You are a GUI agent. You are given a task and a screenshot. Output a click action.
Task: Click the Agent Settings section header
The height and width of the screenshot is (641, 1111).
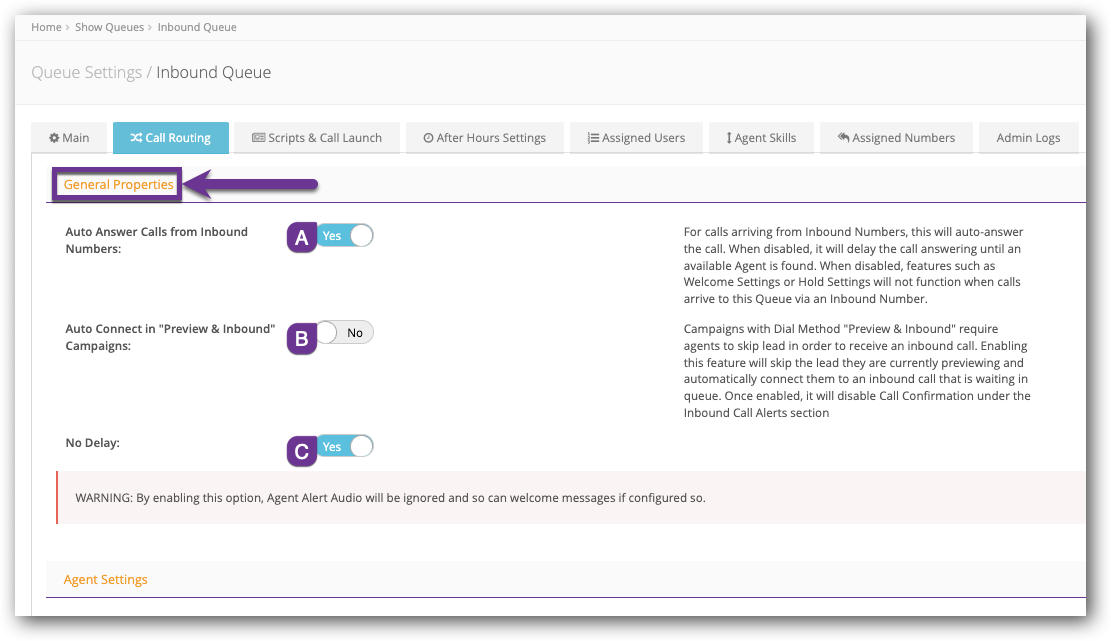105,580
